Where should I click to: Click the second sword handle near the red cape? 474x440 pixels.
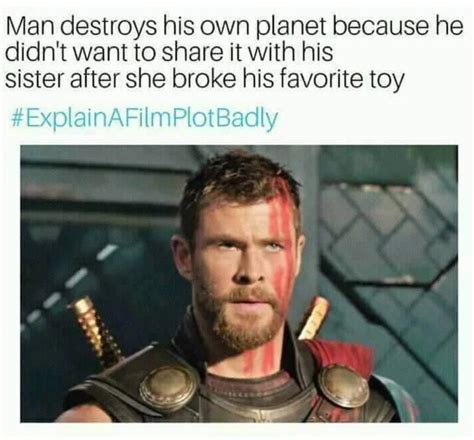(x=314, y=318)
